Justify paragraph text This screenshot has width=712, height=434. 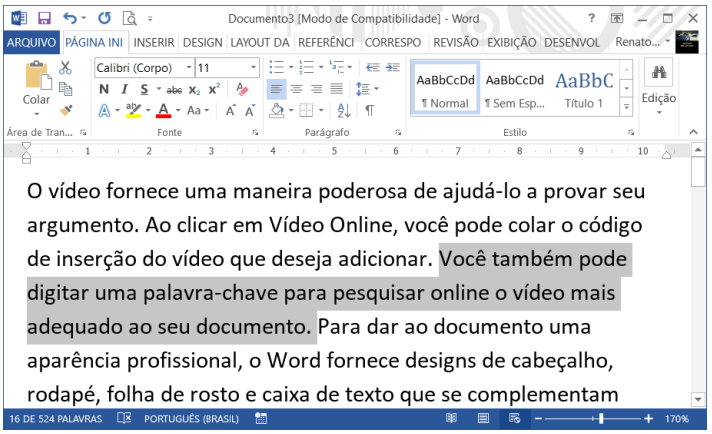click(x=336, y=89)
